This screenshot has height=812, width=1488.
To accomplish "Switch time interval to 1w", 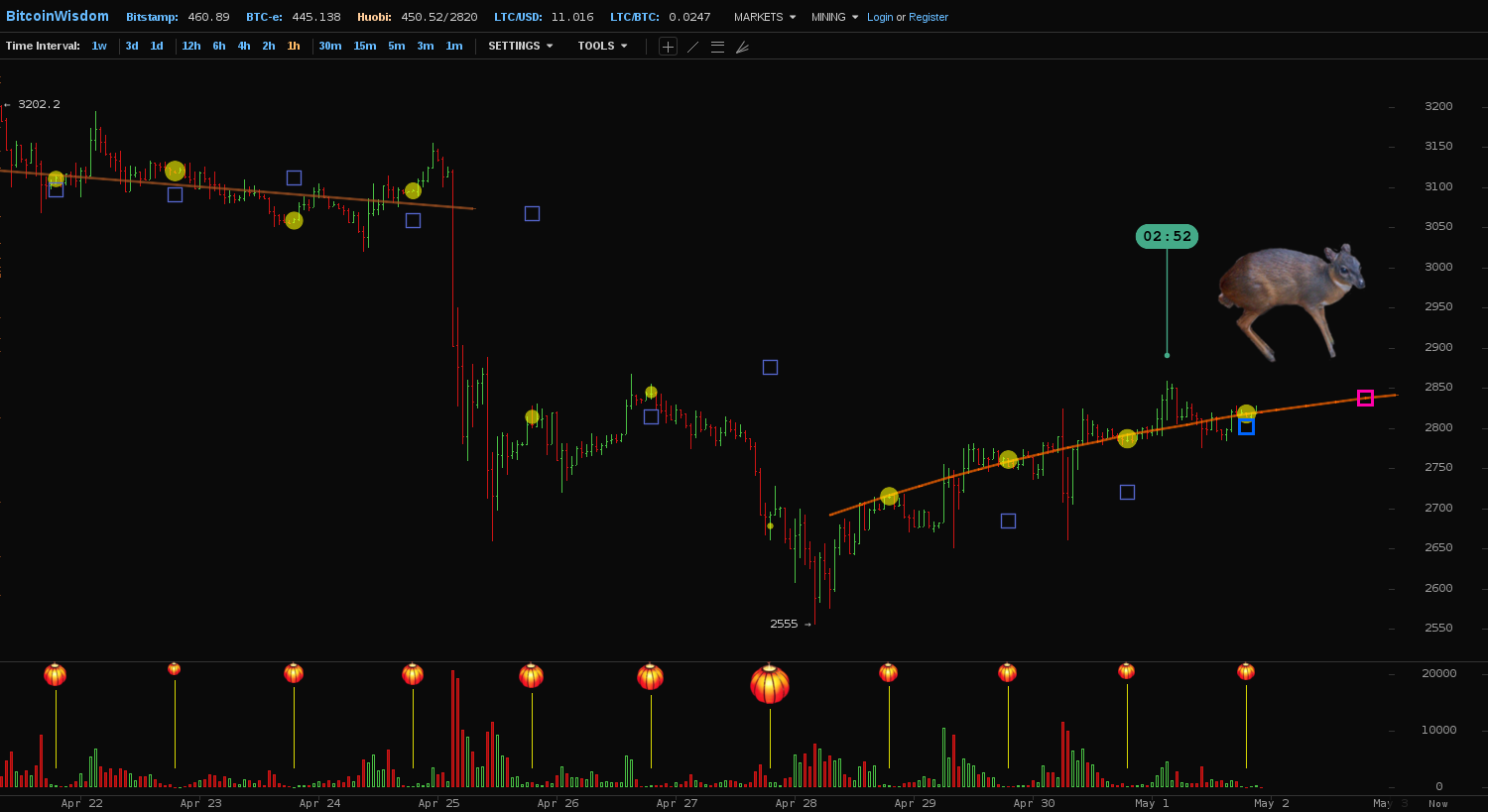I will pyautogui.click(x=99, y=46).
